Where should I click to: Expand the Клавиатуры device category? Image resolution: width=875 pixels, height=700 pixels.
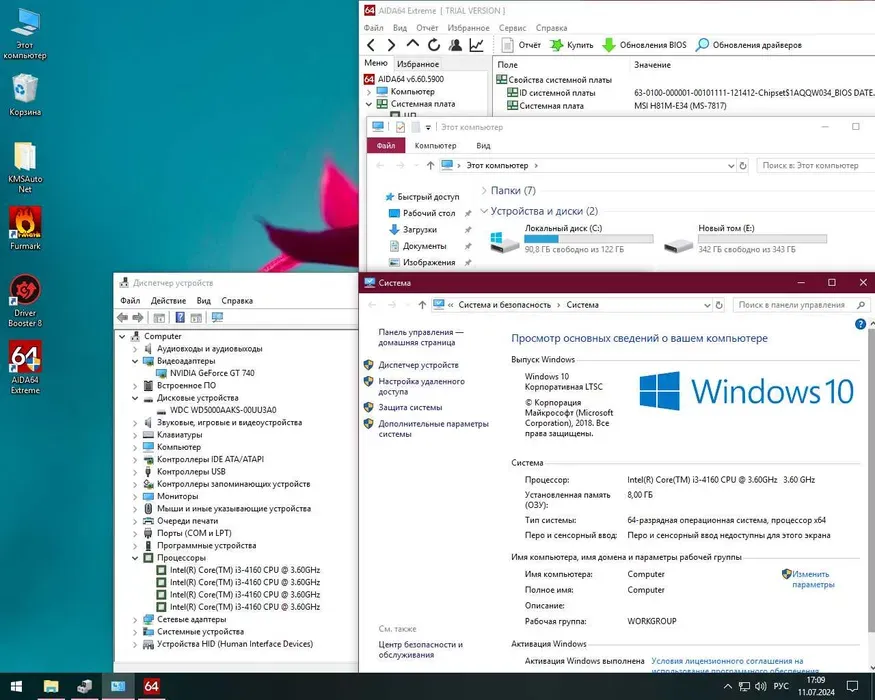coord(136,435)
